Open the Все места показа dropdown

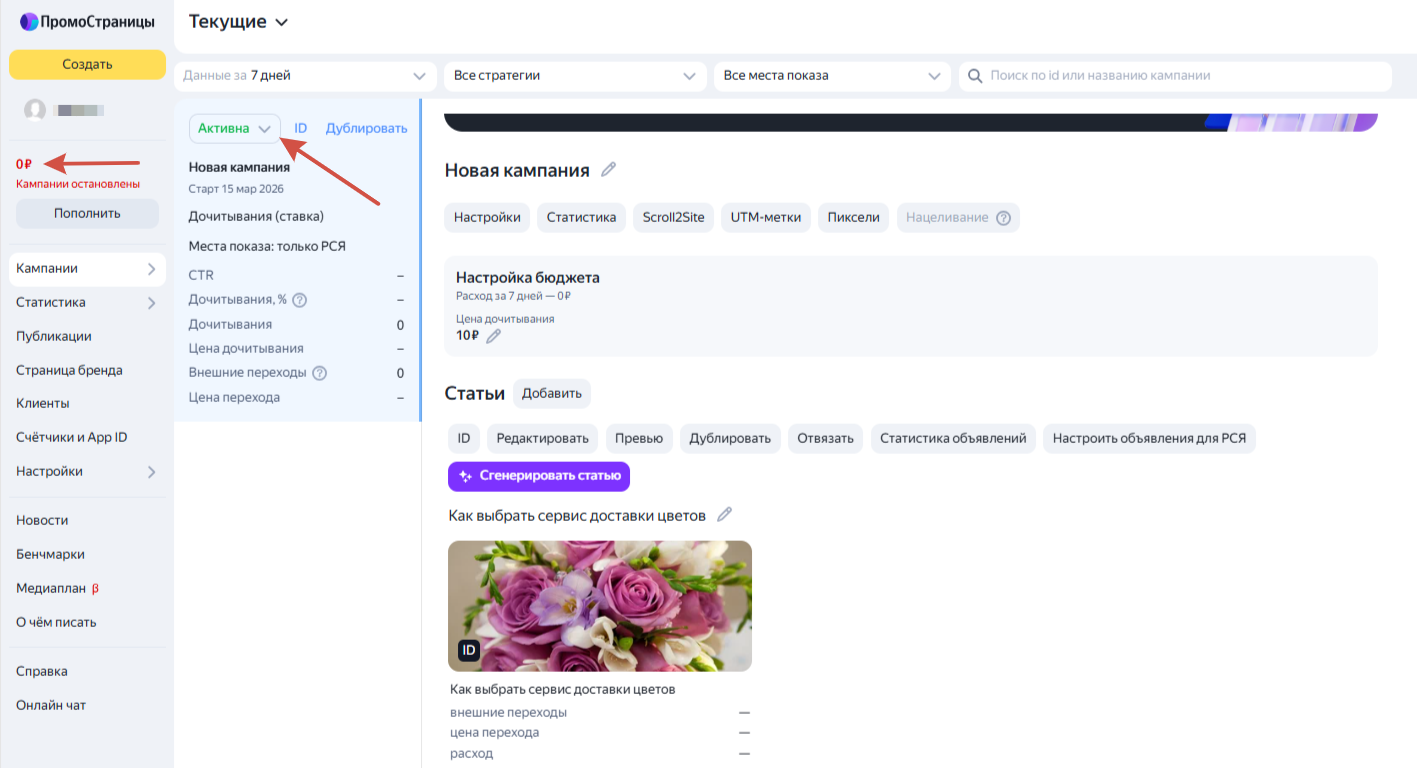(x=831, y=76)
